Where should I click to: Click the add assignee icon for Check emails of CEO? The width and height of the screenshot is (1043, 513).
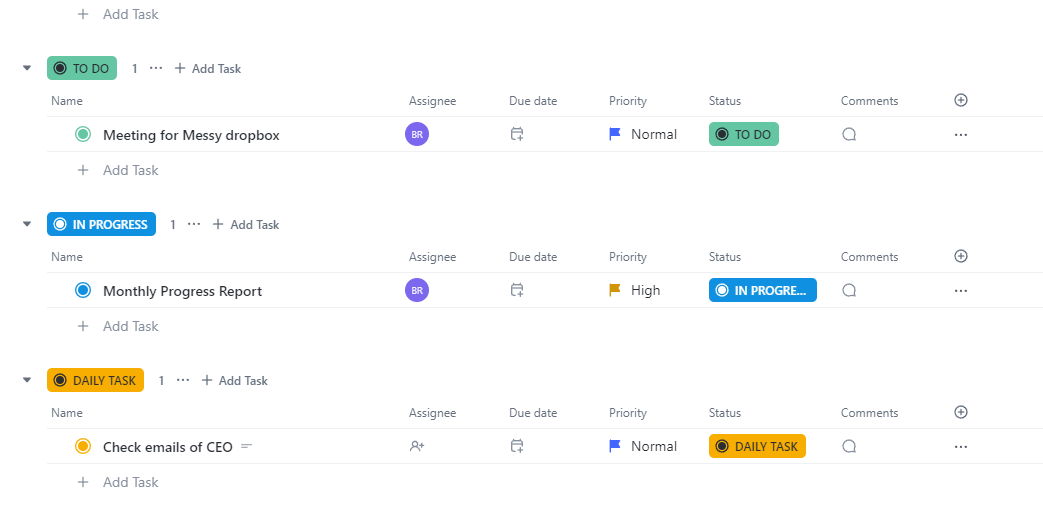click(x=417, y=447)
